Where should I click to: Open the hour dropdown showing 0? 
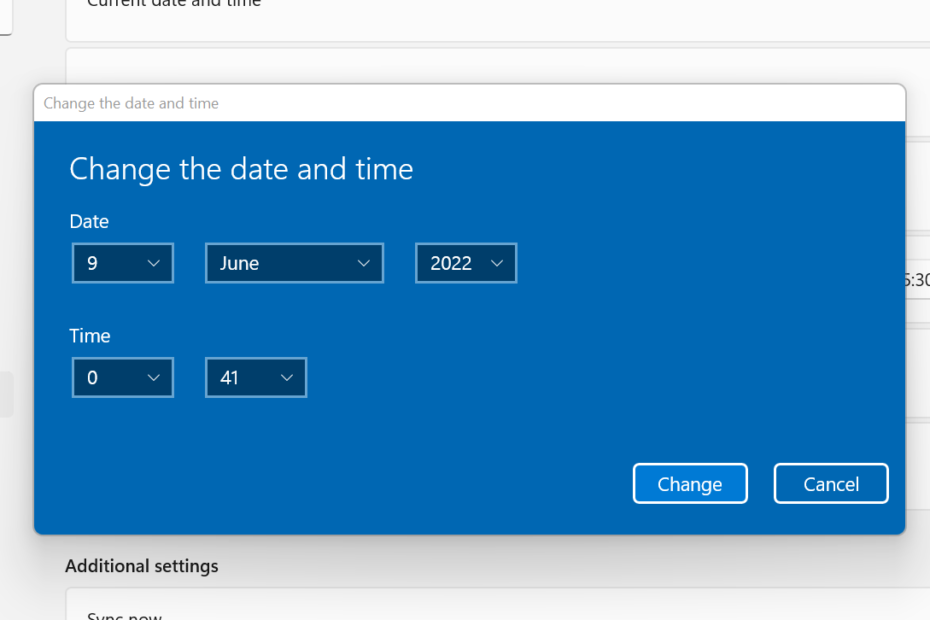click(x=123, y=377)
